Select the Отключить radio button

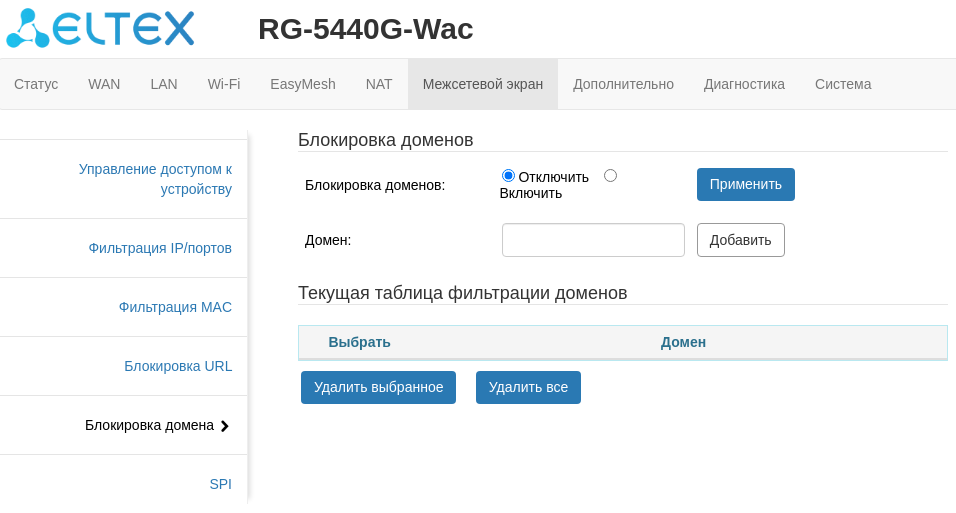(508, 176)
